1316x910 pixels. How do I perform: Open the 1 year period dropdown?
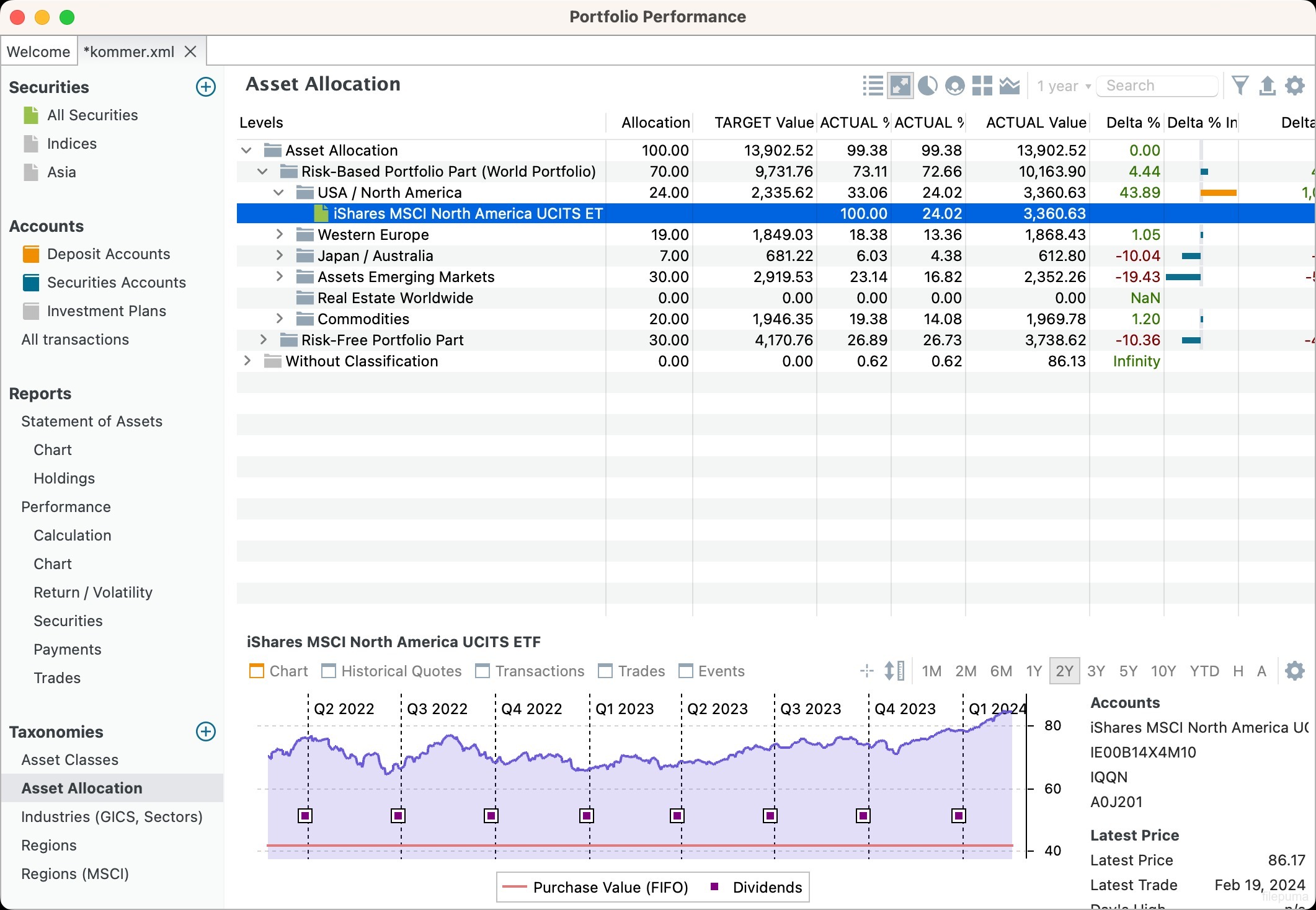(1064, 86)
